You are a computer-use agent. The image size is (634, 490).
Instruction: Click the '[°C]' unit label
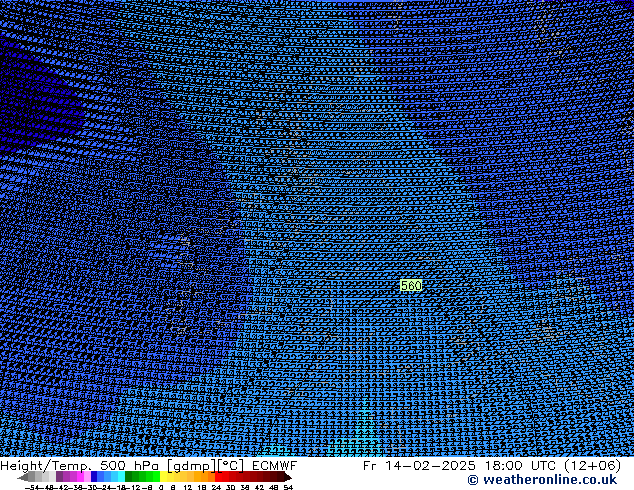tap(231, 466)
